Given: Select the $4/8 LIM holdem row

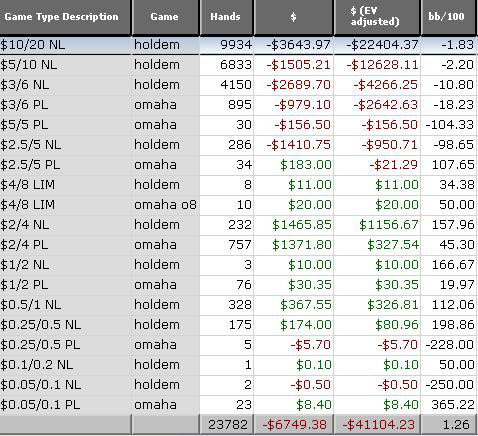Looking at the screenshot, I should click(238, 185).
